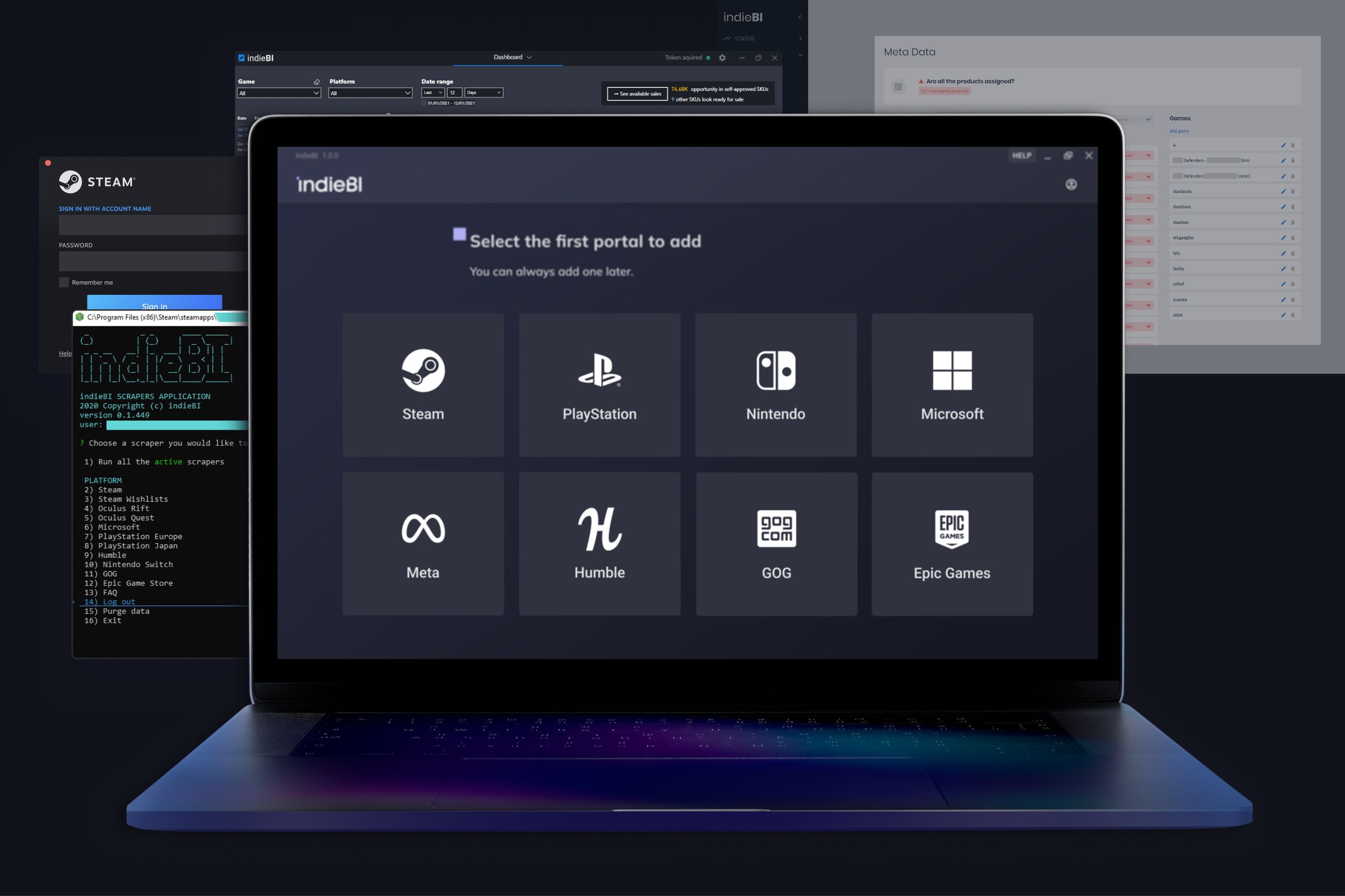Open the Help link in Steam window
1345x896 pixels.
65,353
